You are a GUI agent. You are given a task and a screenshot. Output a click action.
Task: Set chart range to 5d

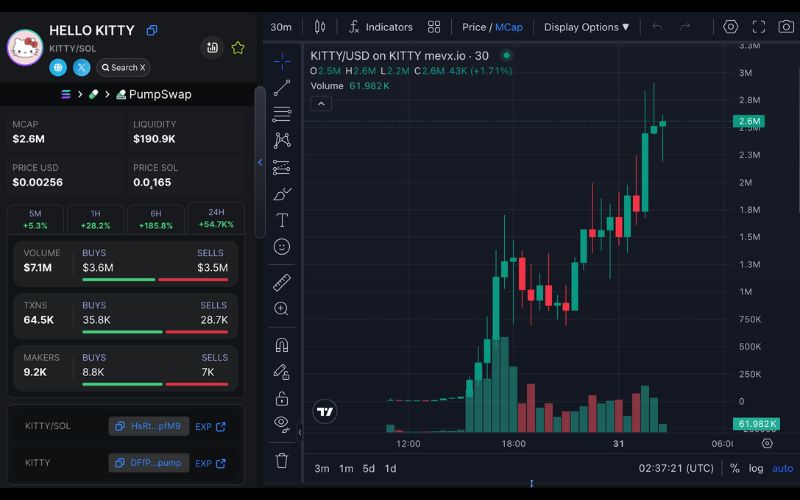[368, 468]
